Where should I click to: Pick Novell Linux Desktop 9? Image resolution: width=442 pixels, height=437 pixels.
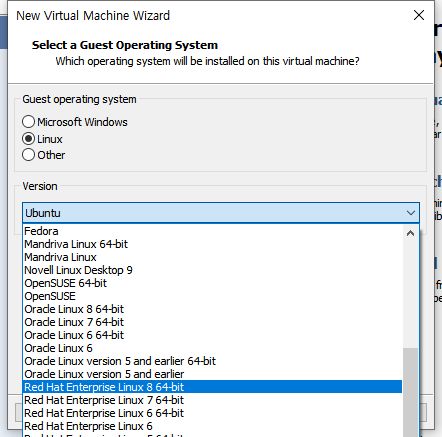tap(212, 270)
